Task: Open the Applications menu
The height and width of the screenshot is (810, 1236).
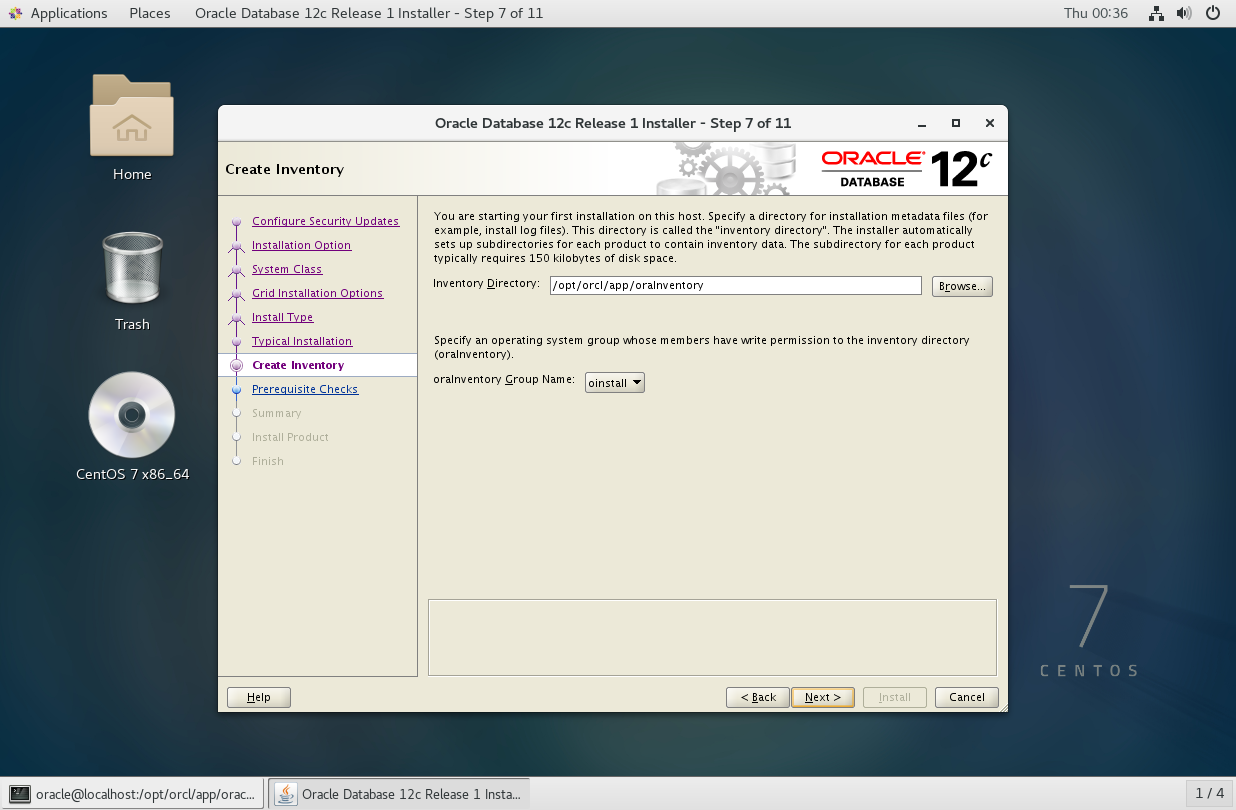Action: coord(69,13)
